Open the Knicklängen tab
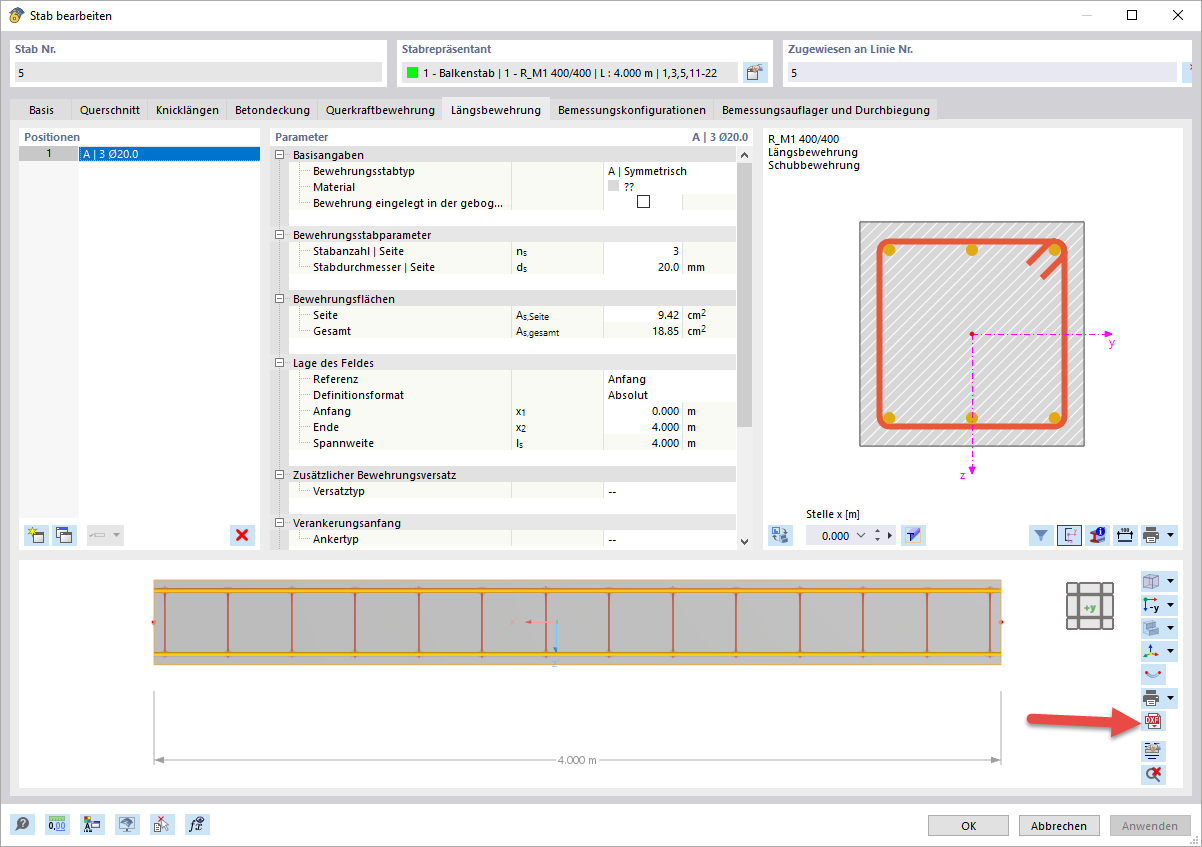1202x847 pixels. [x=187, y=110]
